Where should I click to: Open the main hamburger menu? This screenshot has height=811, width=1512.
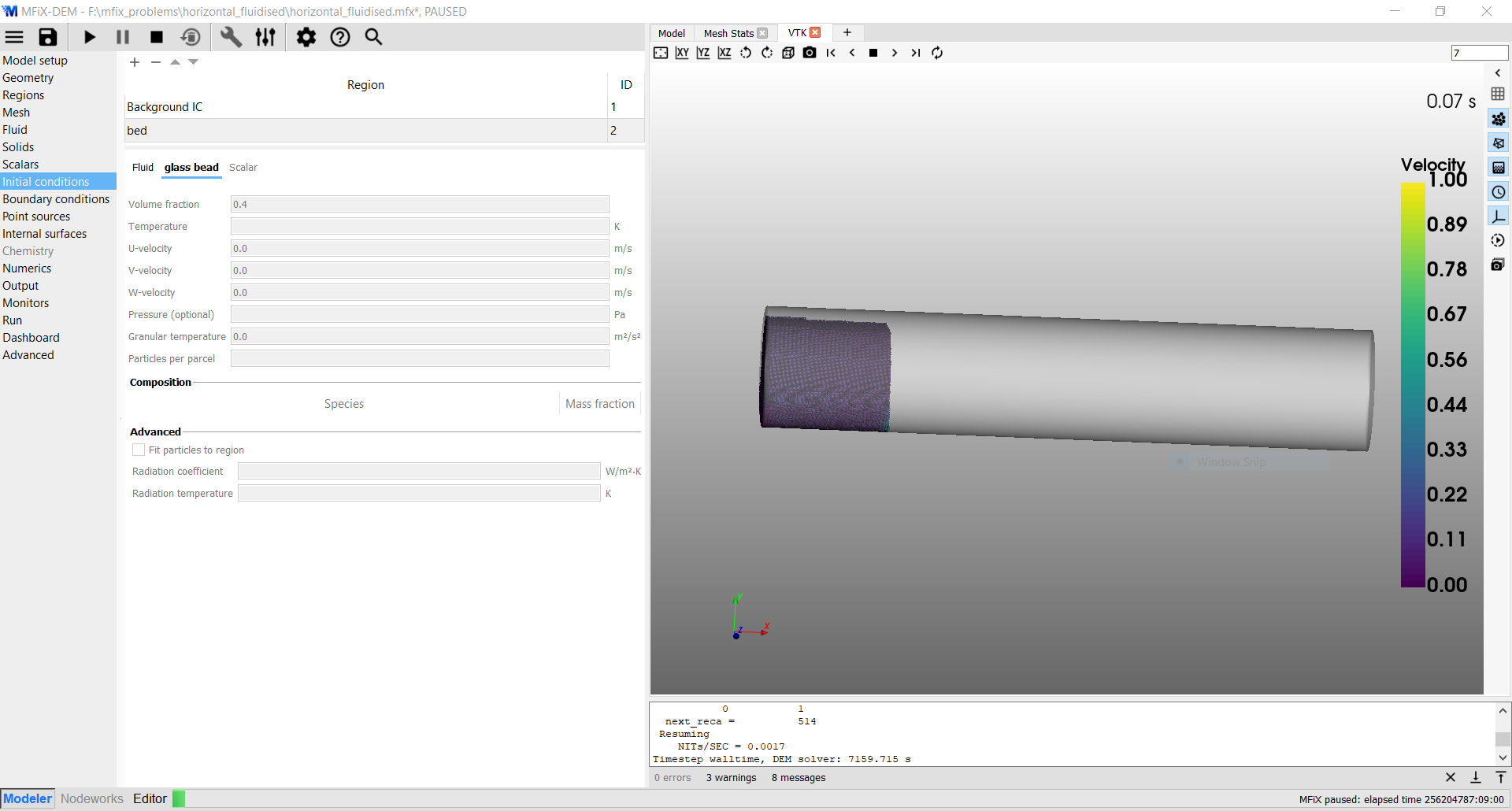(14, 37)
